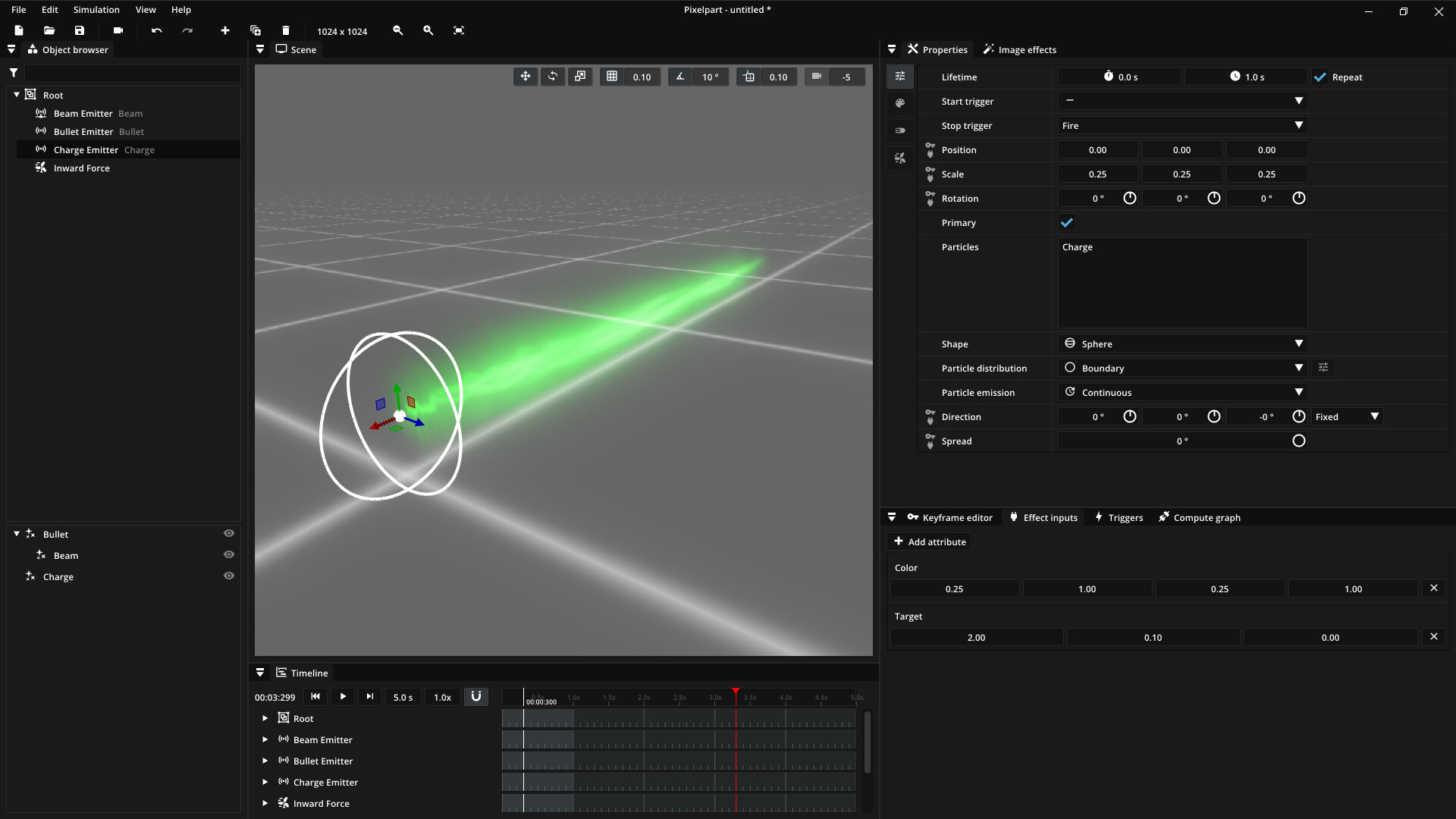Viewport: 1456px width, 819px height.
Task: Open the Effect inputs tab
Action: coord(1043,517)
